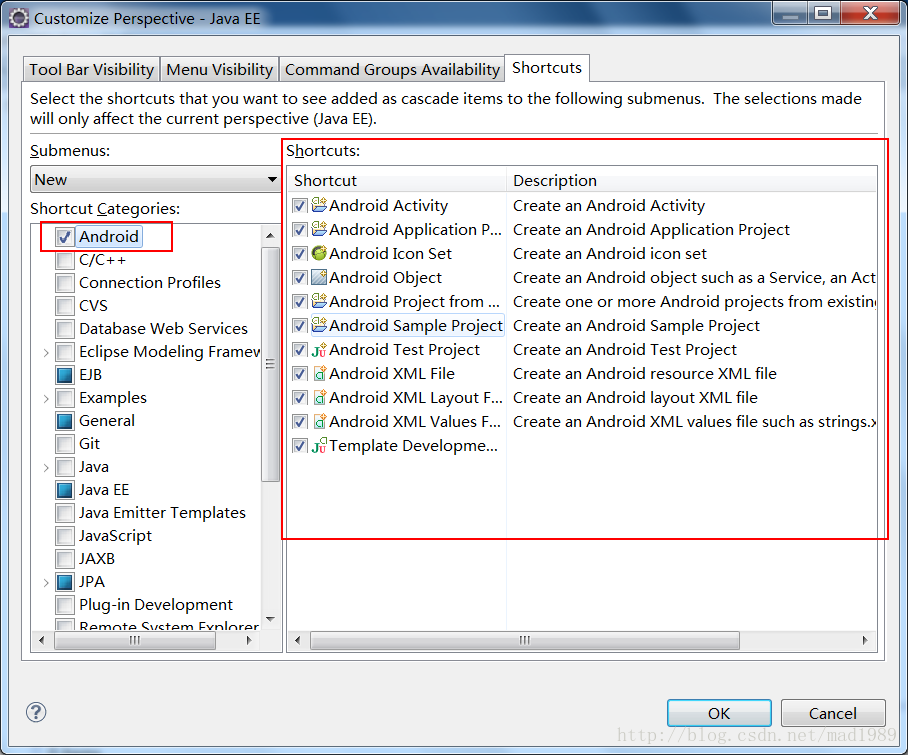Viewport: 908px width, 755px height.
Task: Click the categories vertical scrollbar thumb
Action: (270, 364)
